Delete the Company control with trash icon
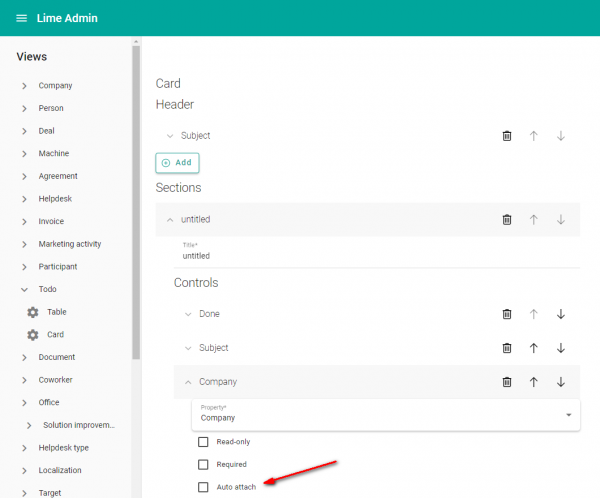This screenshot has height=498, width=600. coord(507,382)
